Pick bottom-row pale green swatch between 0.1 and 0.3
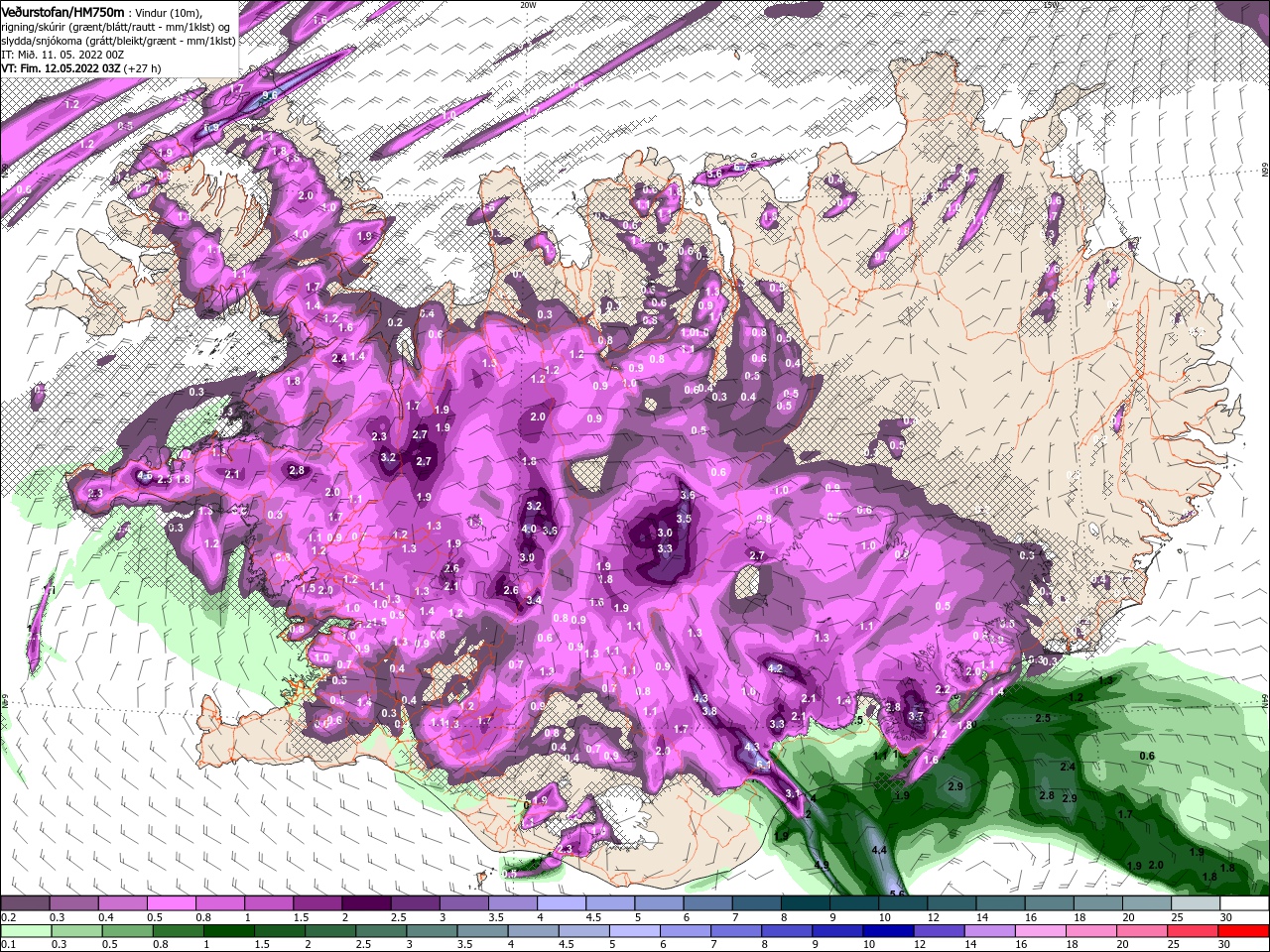Image resolution: width=1270 pixels, height=952 pixels. 26,930
